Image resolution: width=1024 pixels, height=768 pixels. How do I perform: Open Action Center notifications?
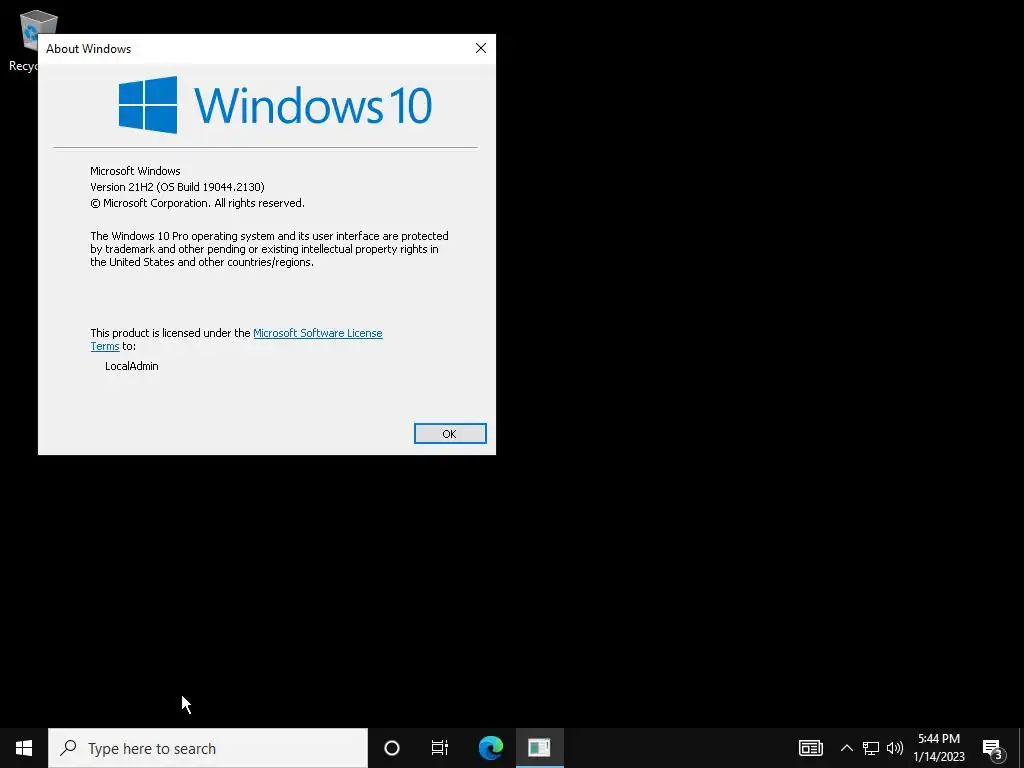point(993,748)
